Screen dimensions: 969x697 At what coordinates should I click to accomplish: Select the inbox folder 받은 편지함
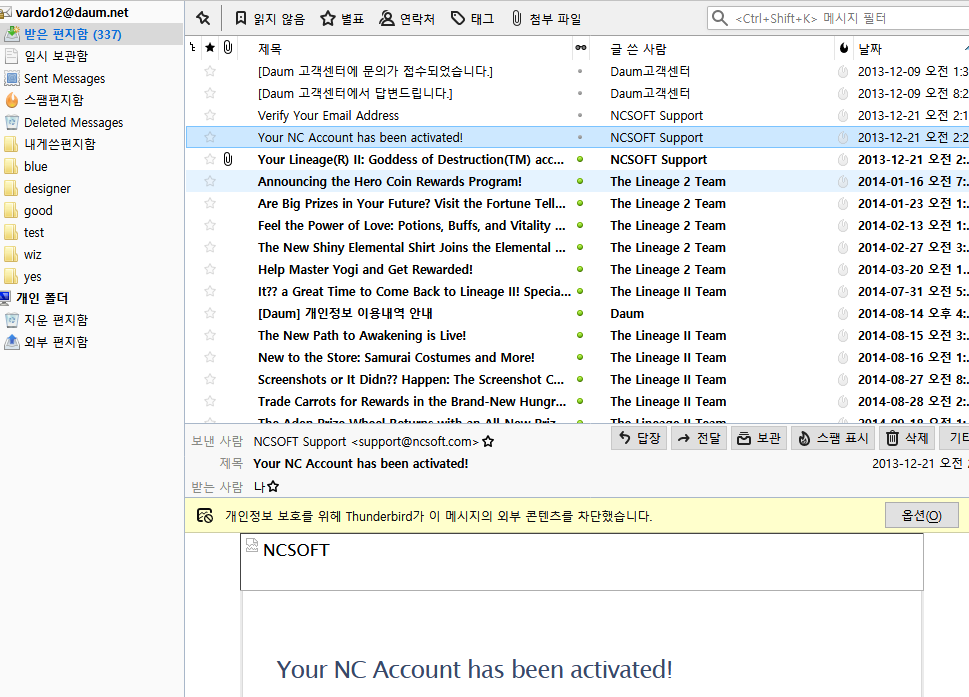click(91, 34)
